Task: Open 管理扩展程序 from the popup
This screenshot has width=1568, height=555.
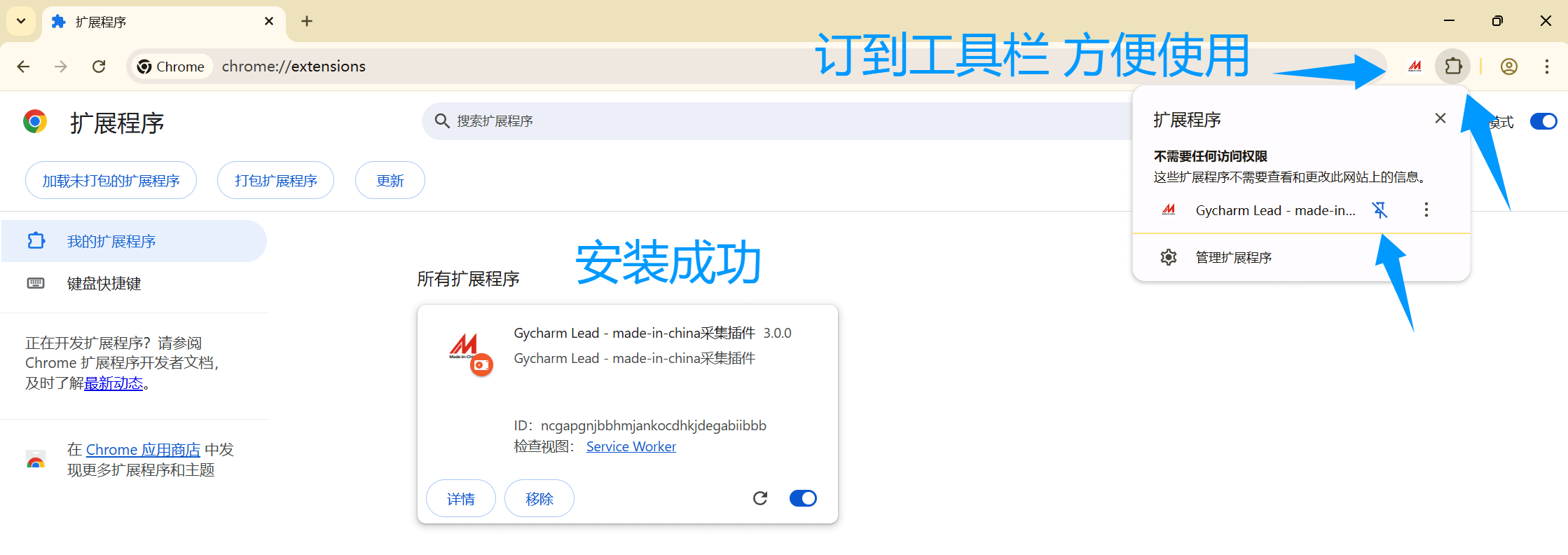Action: 1301,257
